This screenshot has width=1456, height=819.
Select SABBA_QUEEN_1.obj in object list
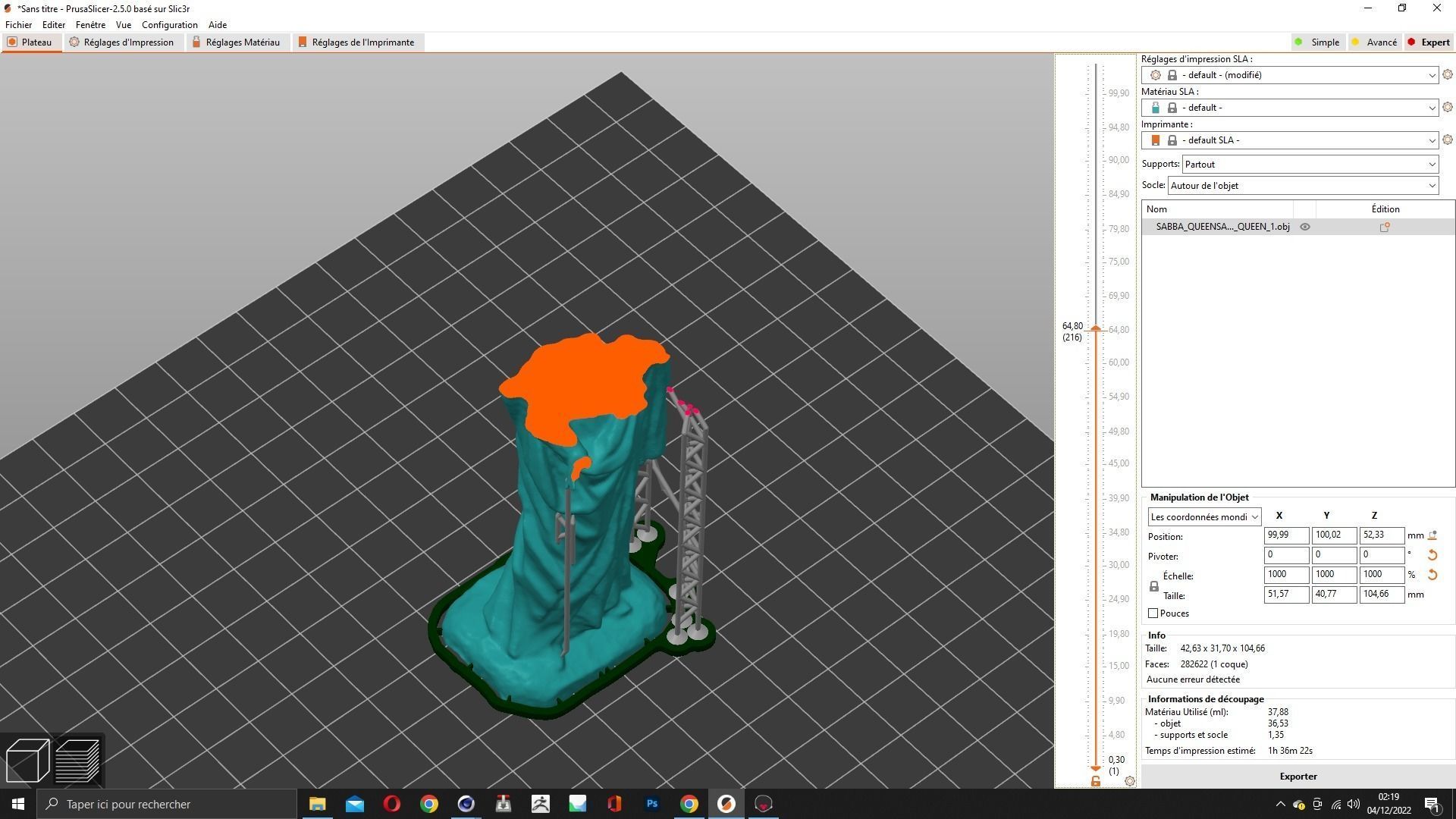click(x=1222, y=227)
